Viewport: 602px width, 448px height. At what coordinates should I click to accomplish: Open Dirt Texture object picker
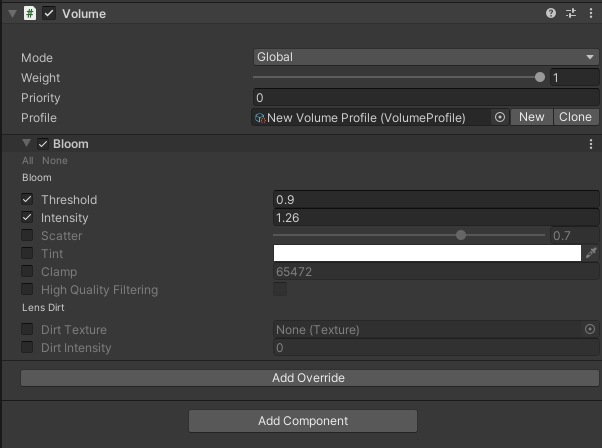589,329
